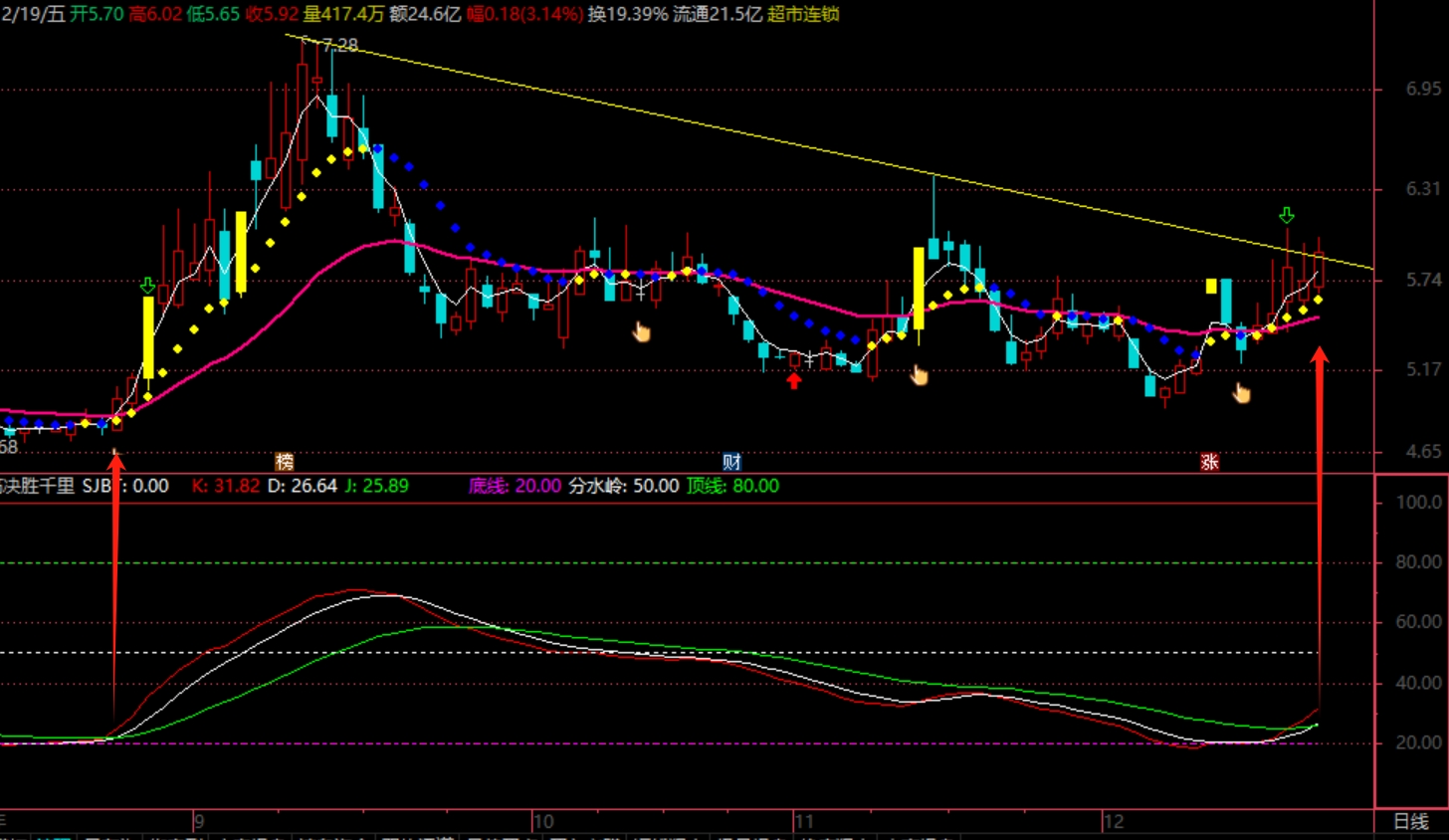
Task: Click the small yellow candle in December
Action: click(1211, 286)
